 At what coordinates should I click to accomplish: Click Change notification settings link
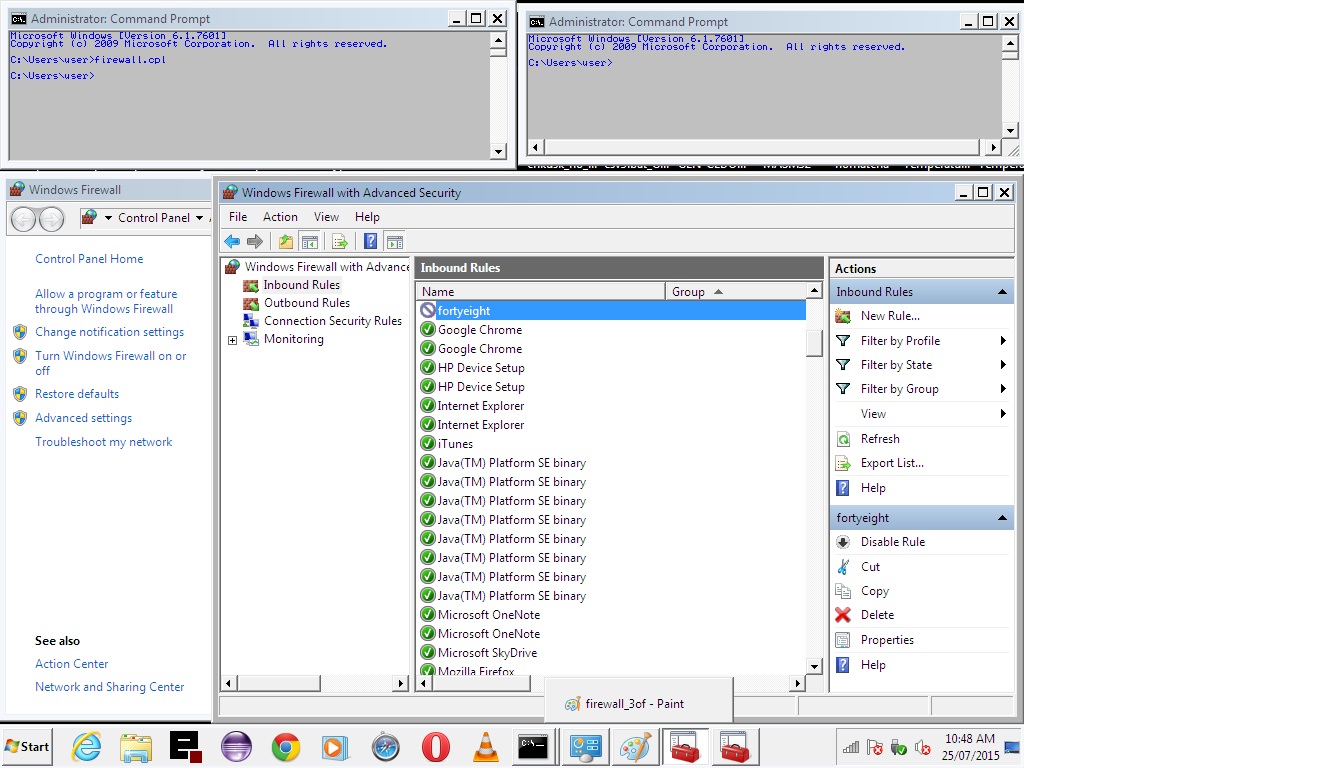tap(109, 332)
